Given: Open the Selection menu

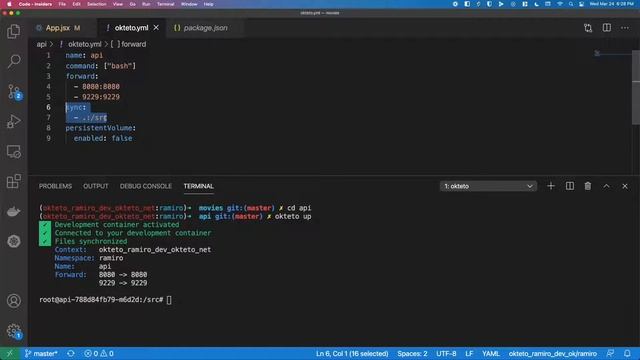Looking at the screenshot, I should click(97, 4).
